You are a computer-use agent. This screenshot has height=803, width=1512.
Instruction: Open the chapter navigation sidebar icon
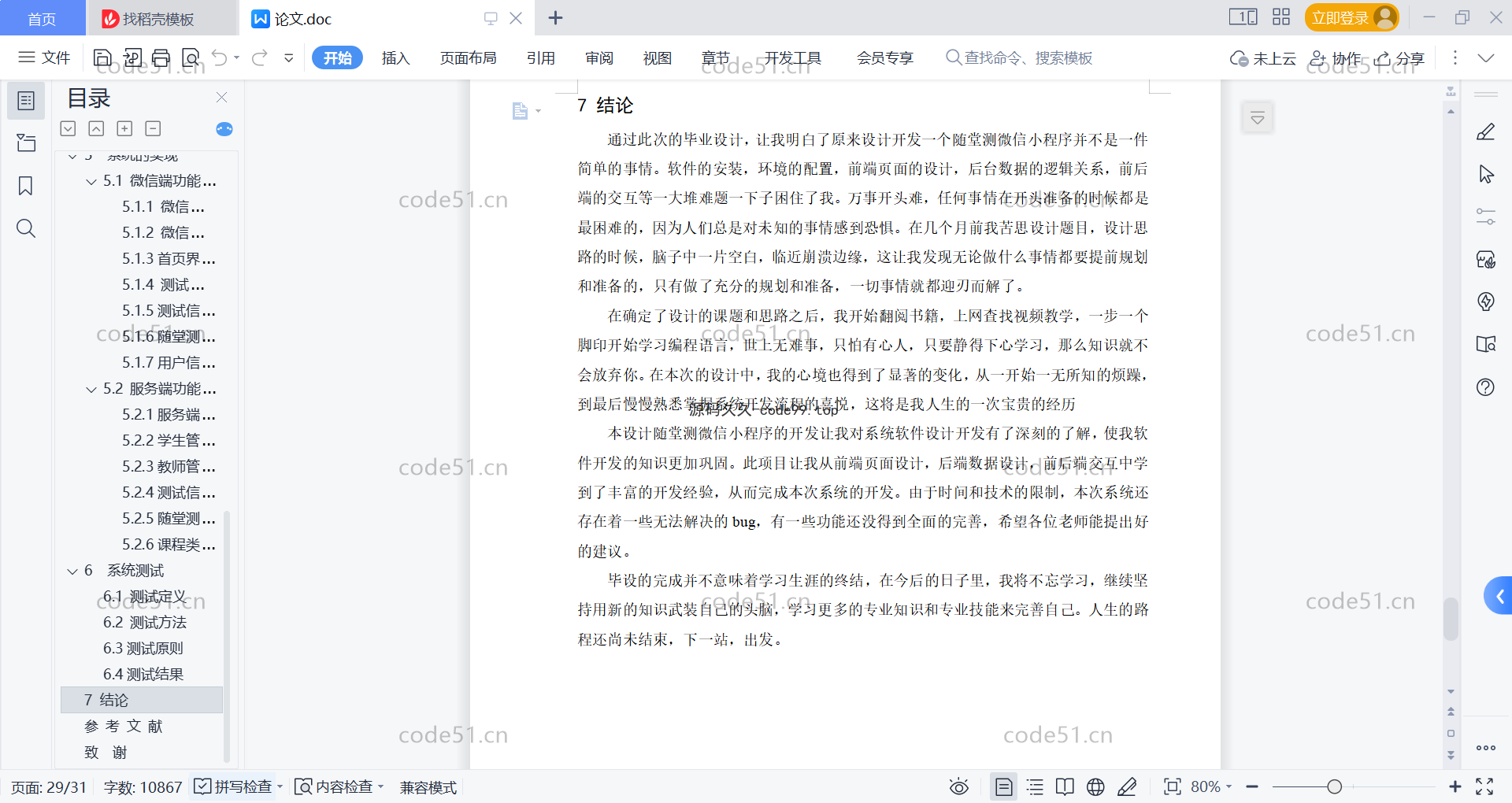pos(26,142)
